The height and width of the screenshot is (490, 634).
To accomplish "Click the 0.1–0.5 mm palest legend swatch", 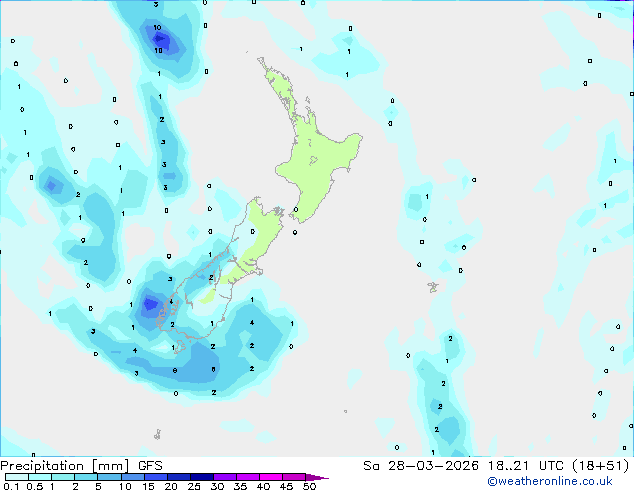I will (x=17, y=477).
